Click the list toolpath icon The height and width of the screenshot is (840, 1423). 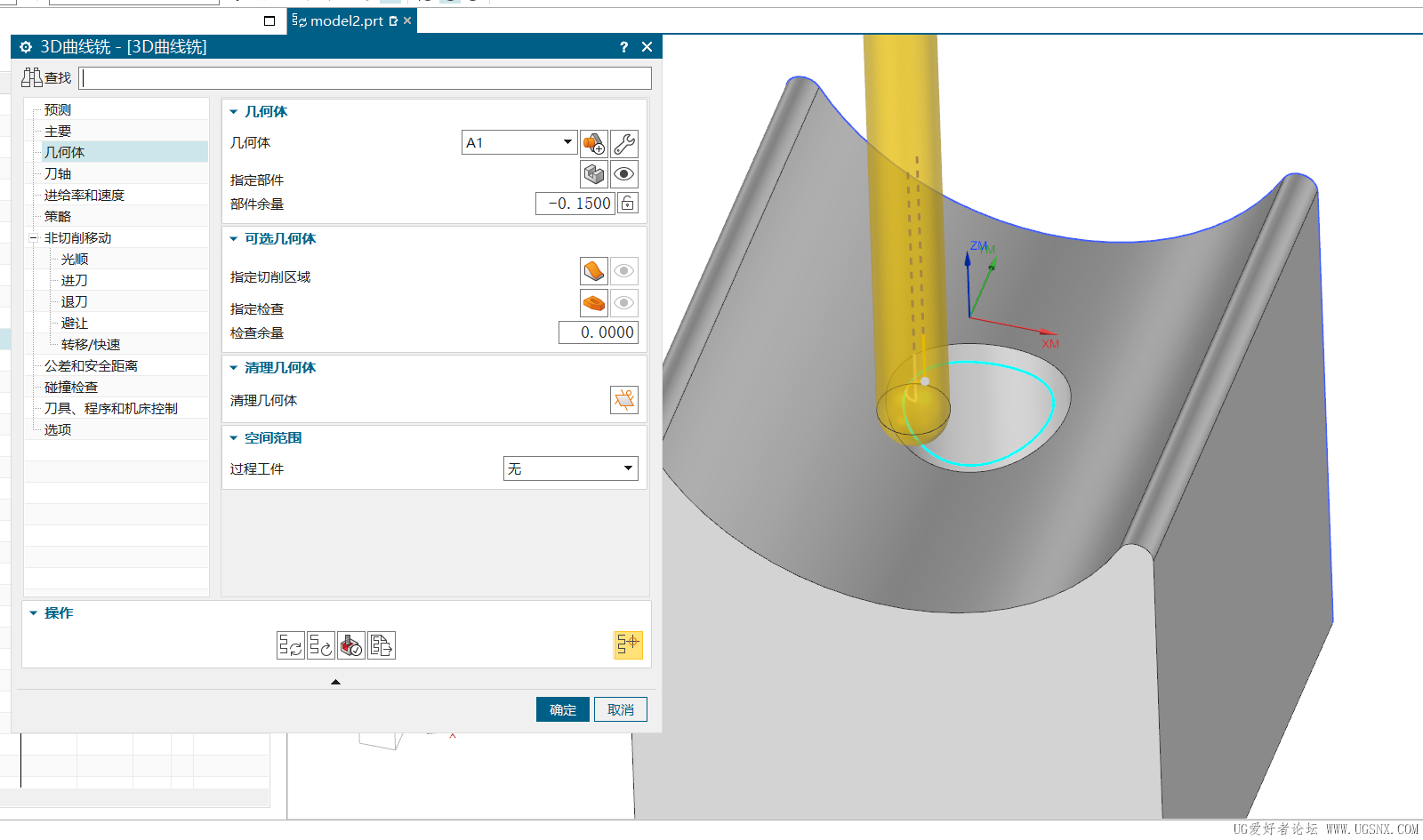click(382, 645)
